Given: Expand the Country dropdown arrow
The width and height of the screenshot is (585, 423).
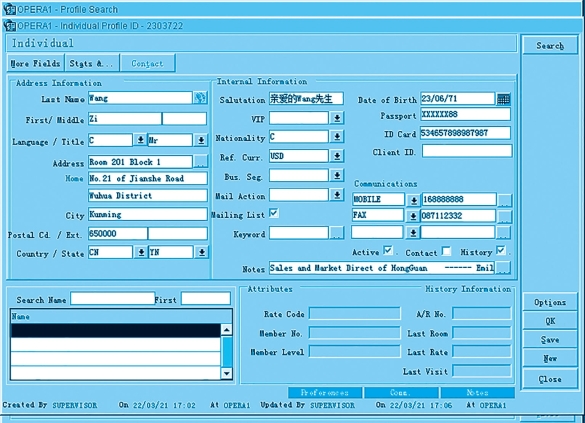Looking at the screenshot, I should tap(141, 252).
